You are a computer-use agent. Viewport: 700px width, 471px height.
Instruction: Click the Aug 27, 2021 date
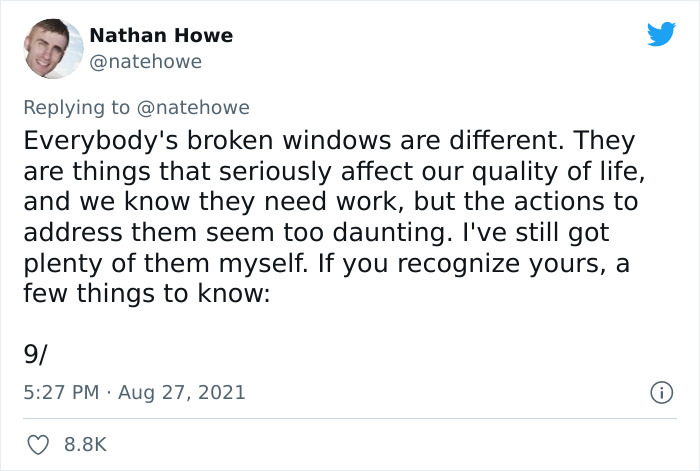[182, 393]
